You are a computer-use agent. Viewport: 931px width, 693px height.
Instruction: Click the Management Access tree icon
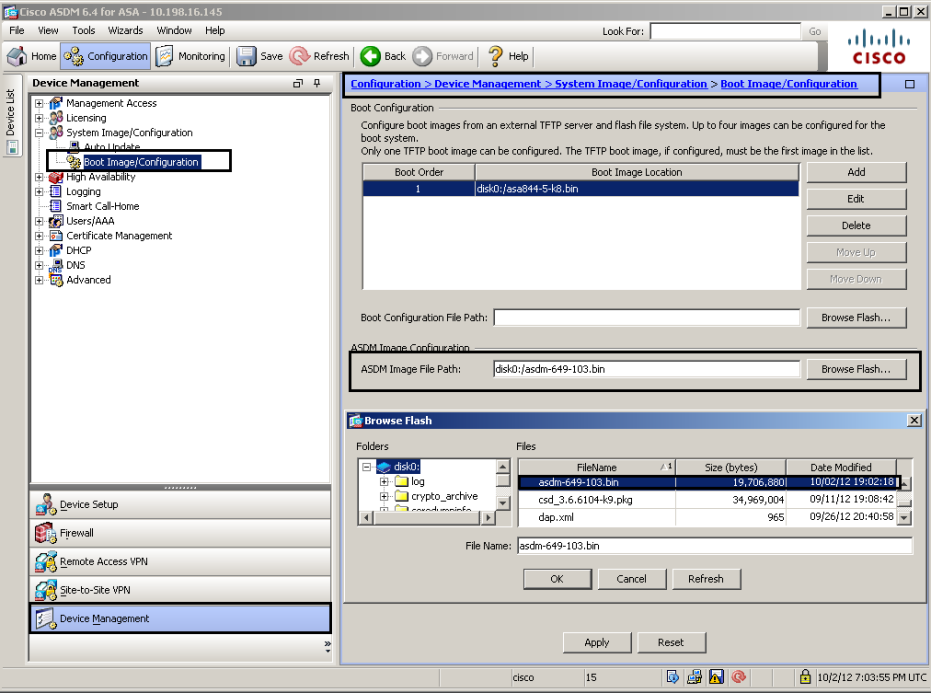(x=56, y=103)
